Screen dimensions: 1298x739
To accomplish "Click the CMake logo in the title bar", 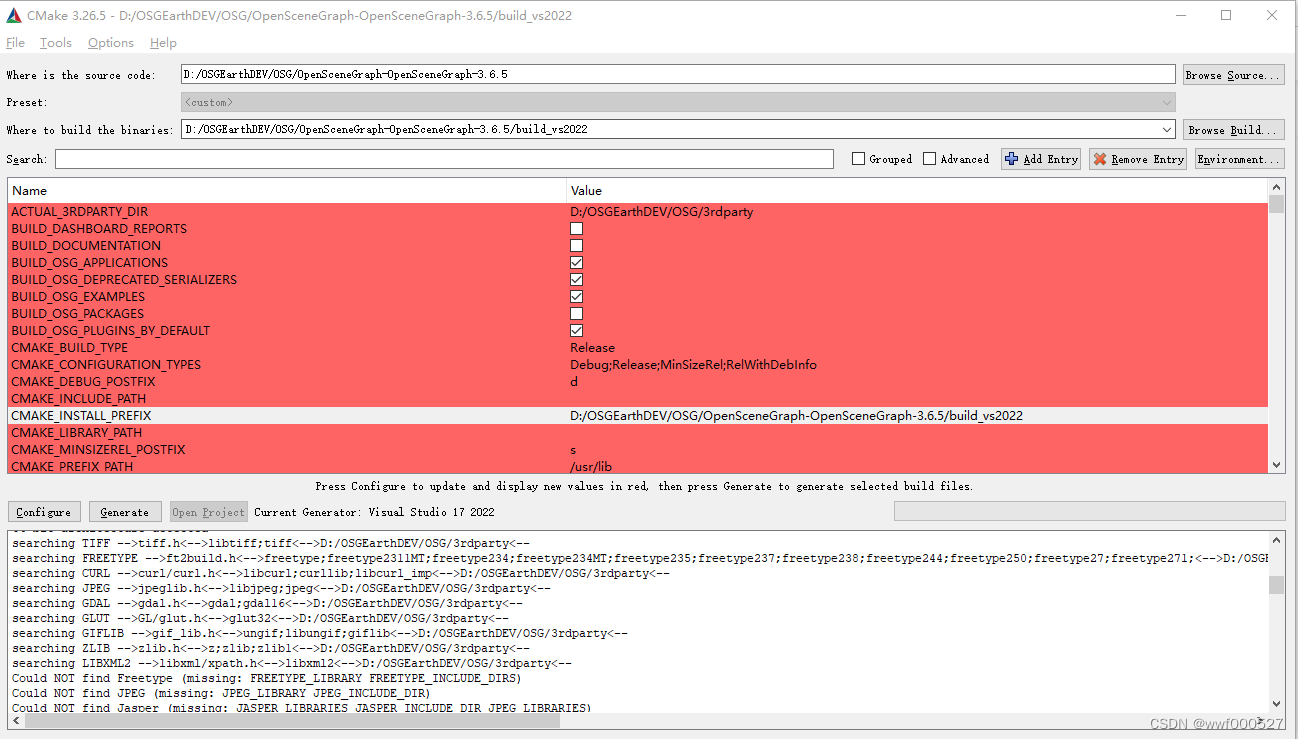I will click(12, 15).
